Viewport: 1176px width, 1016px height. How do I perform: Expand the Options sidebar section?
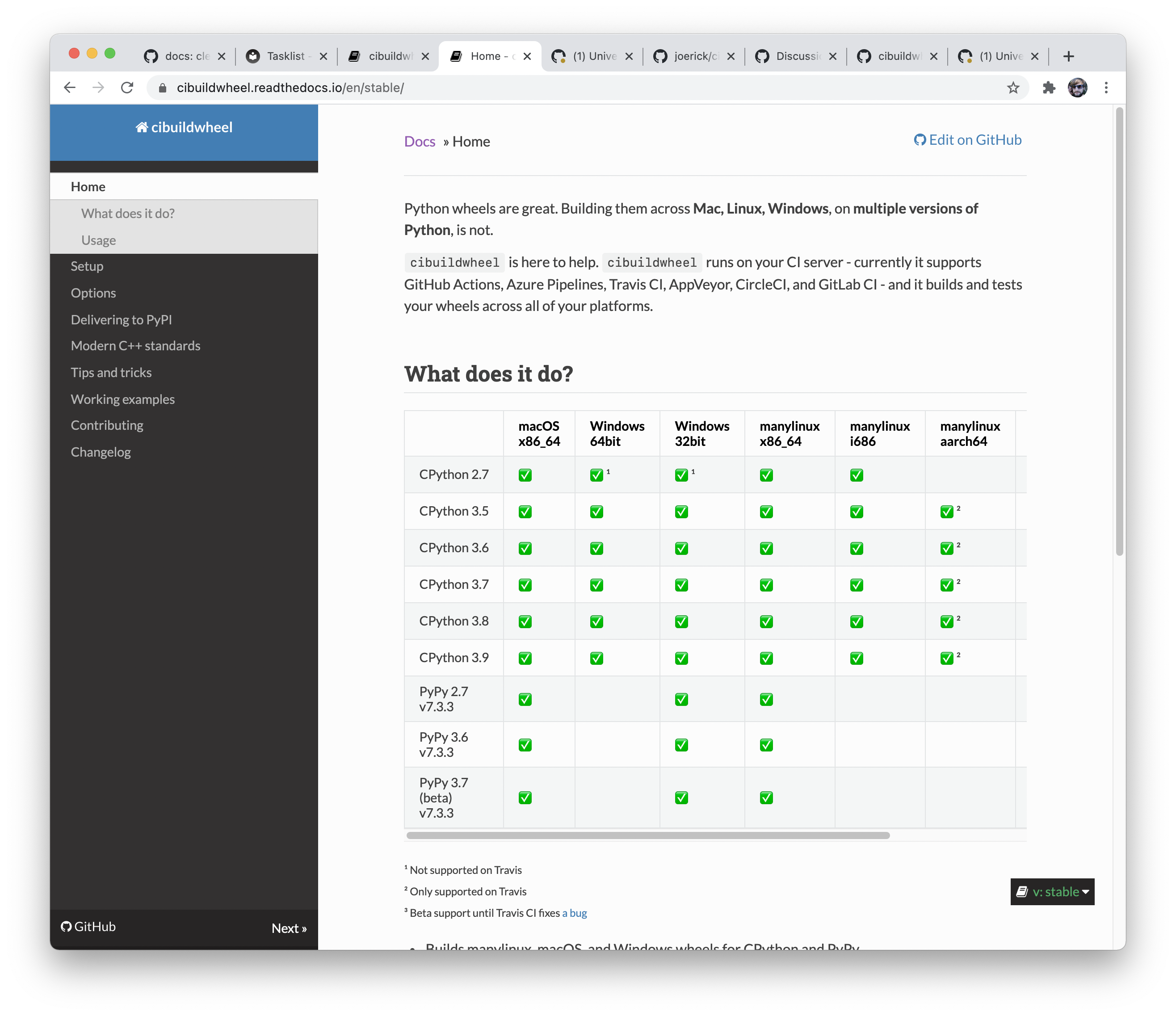coord(93,293)
